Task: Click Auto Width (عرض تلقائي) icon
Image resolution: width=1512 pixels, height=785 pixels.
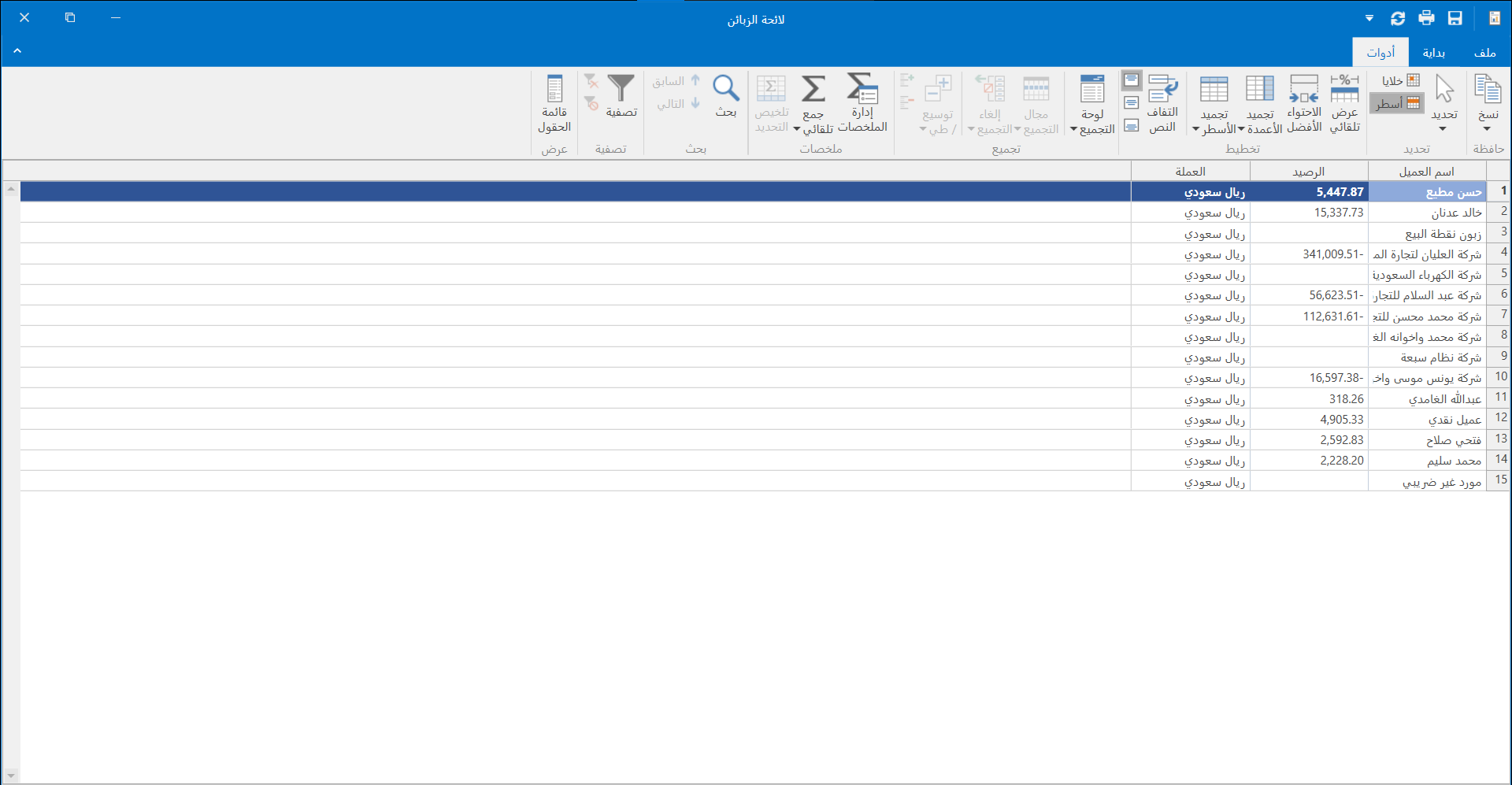Action: [x=1345, y=89]
